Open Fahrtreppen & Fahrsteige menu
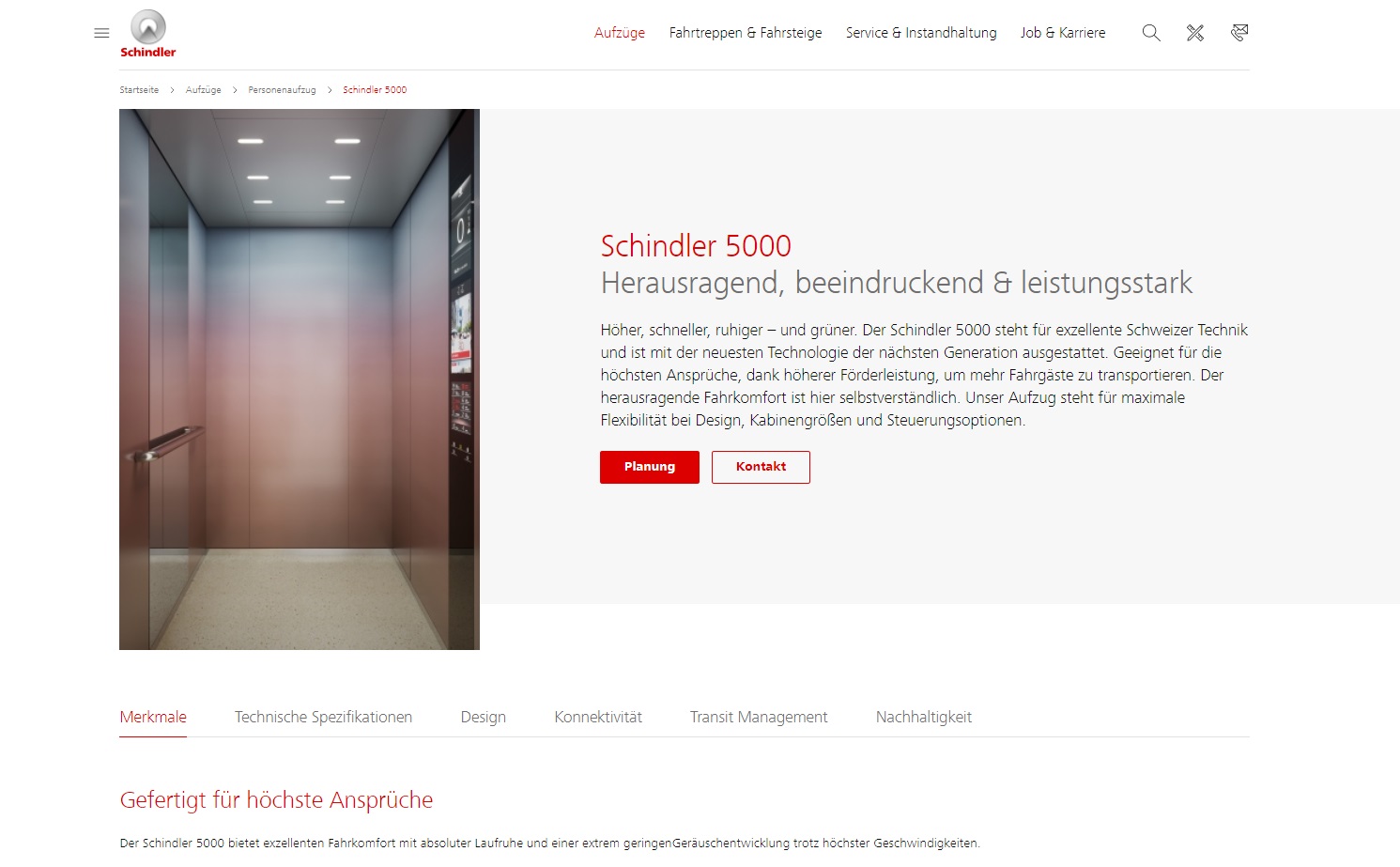1400x867 pixels. pos(746,33)
